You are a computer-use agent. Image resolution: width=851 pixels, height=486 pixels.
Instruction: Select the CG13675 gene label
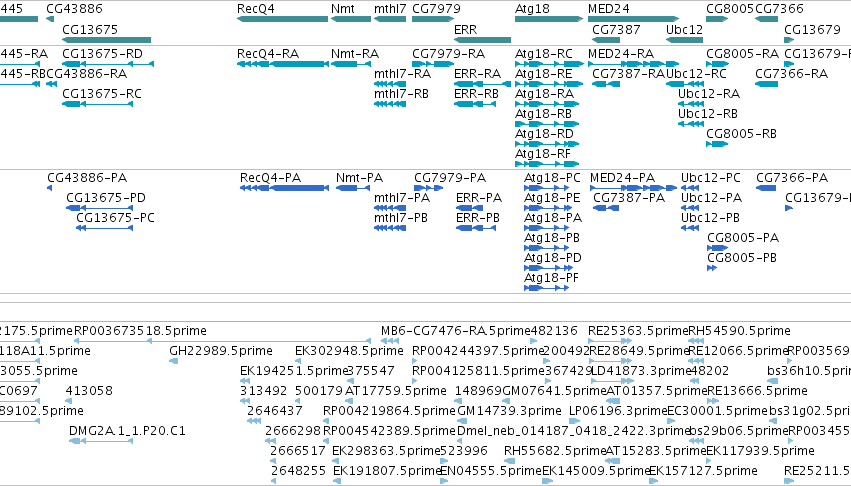90,29
